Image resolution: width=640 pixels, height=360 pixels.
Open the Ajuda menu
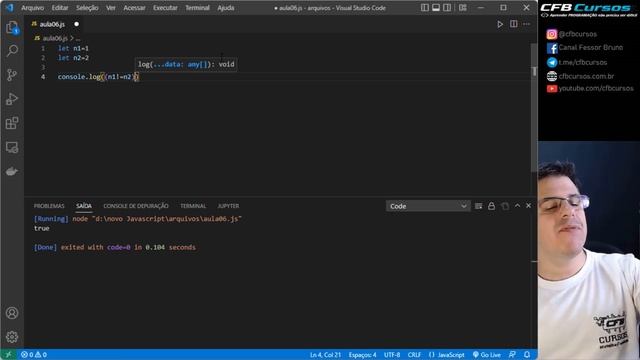point(226,8)
